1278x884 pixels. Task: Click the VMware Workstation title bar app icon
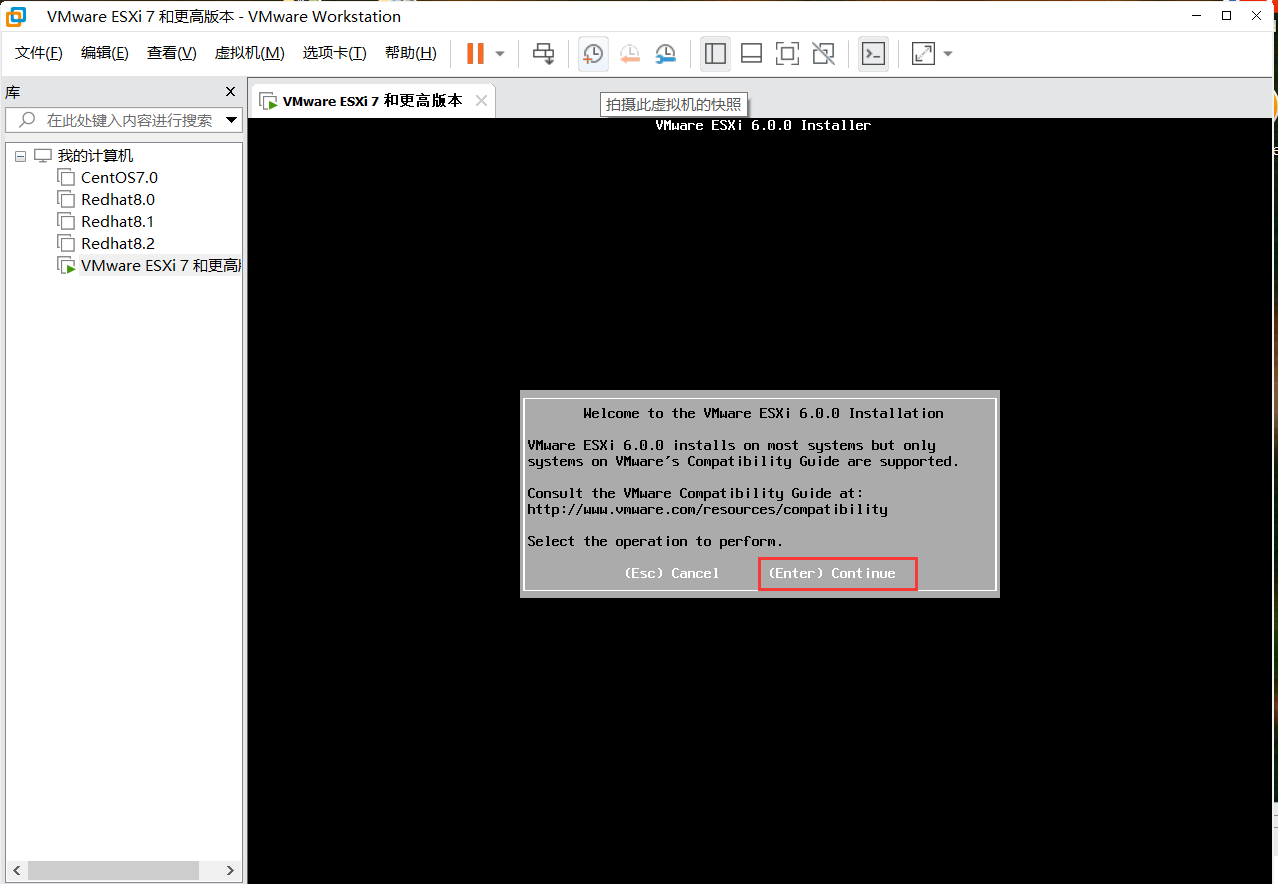pyautogui.click(x=16, y=16)
